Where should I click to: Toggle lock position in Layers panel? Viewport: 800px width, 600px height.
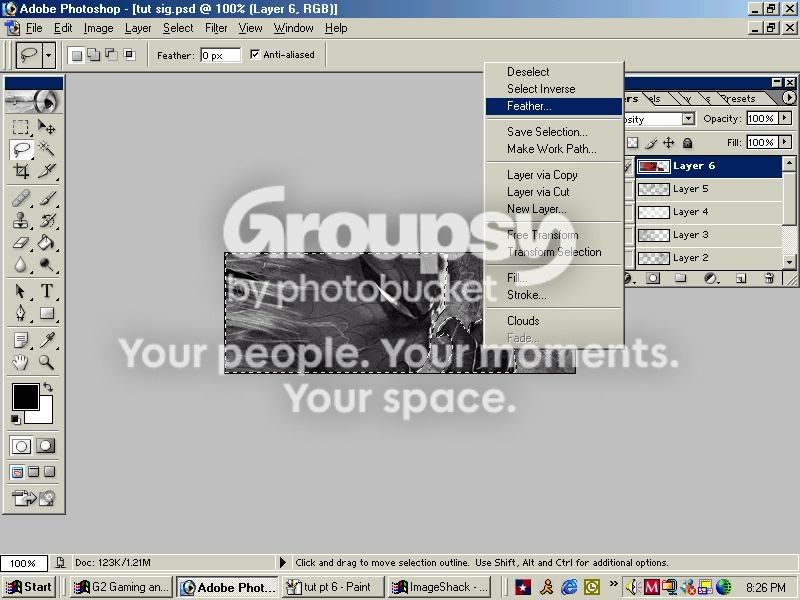pyautogui.click(x=669, y=143)
